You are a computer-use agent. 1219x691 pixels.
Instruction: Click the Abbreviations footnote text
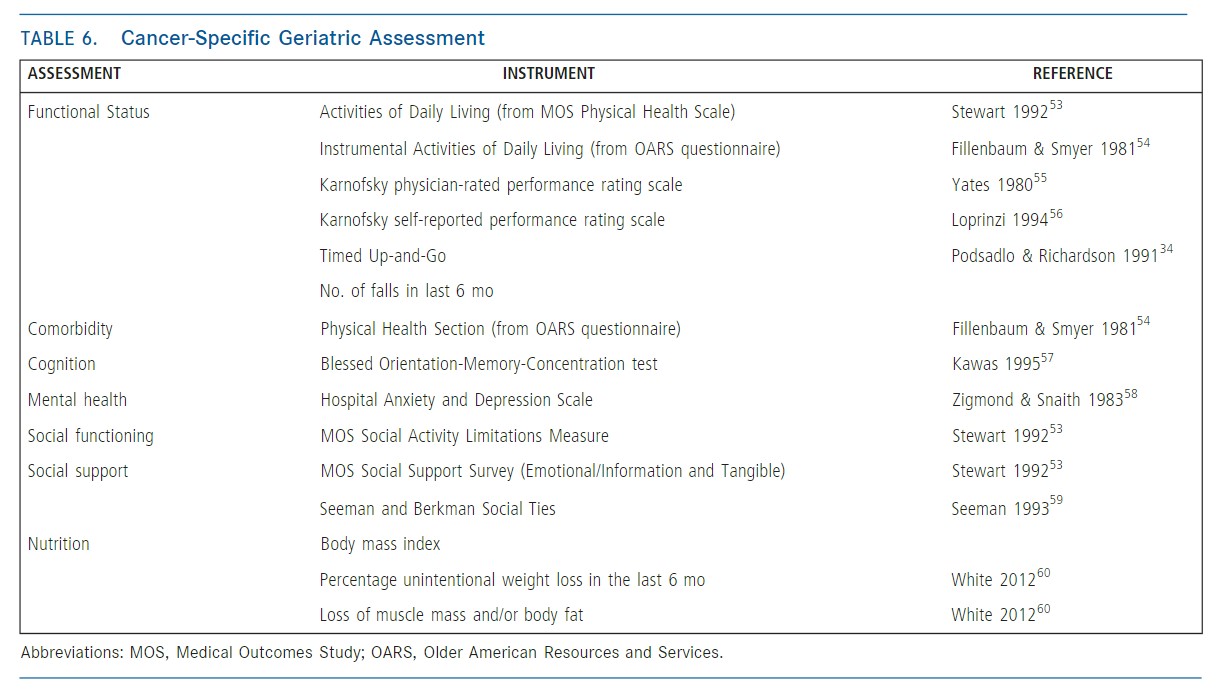tap(371, 653)
